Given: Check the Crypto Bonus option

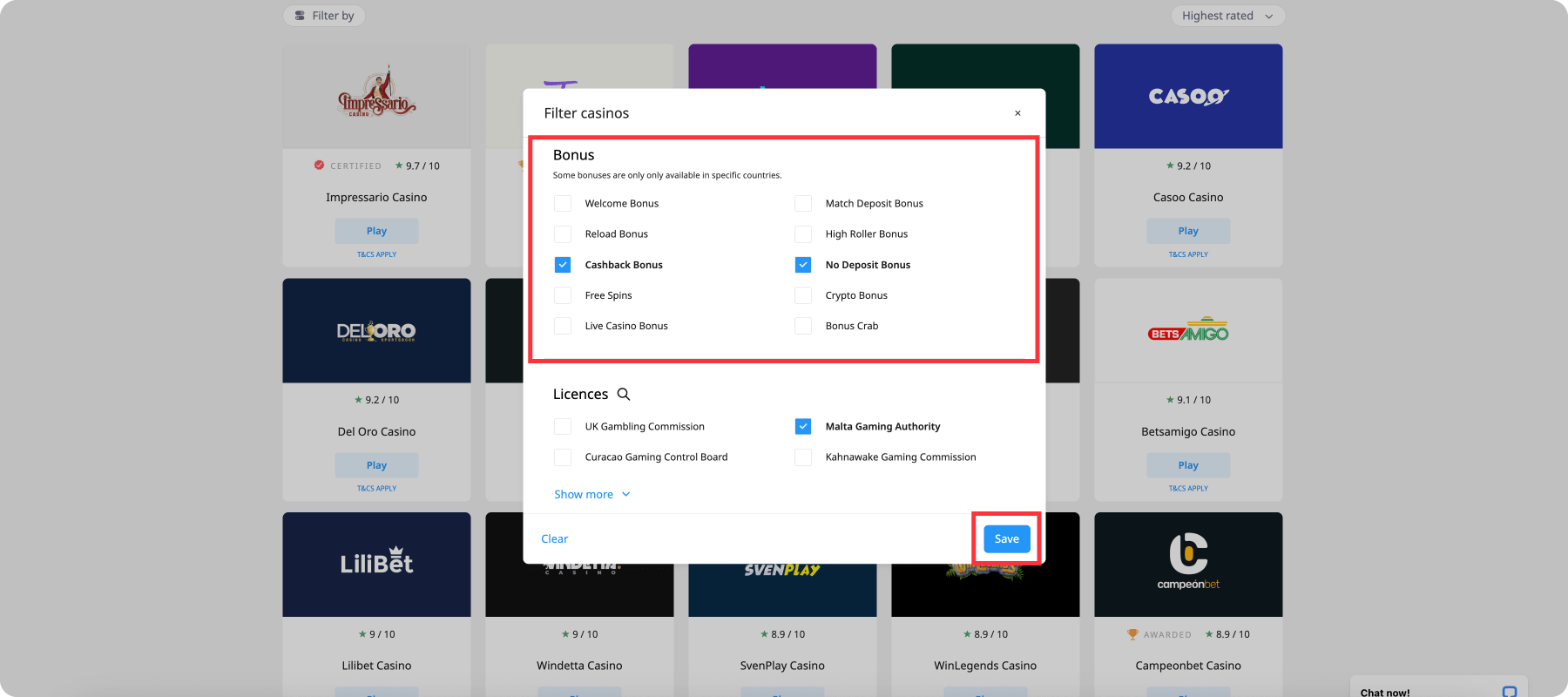Looking at the screenshot, I should pos(803,295).
